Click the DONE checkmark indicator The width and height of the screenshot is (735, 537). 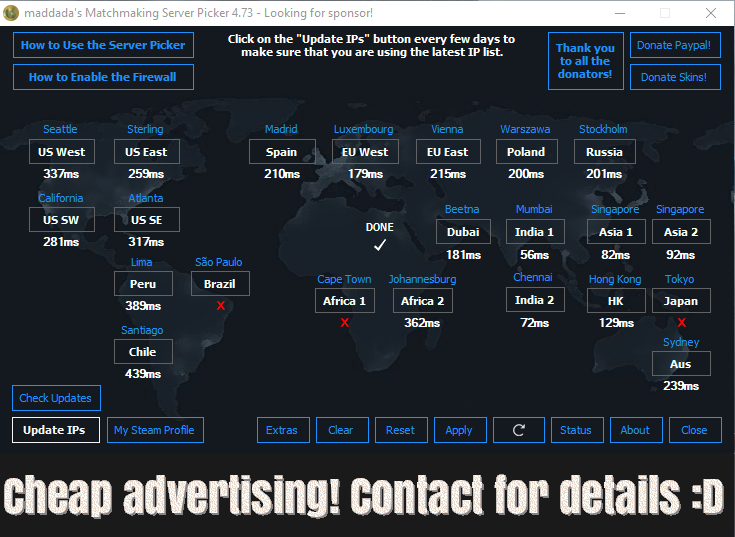(x=380, y=244)
